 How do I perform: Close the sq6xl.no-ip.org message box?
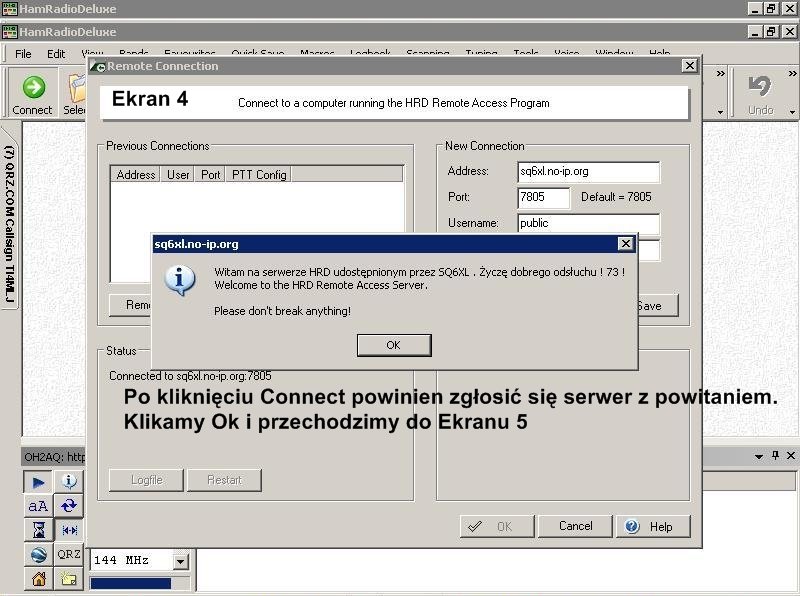click(626, 244)
